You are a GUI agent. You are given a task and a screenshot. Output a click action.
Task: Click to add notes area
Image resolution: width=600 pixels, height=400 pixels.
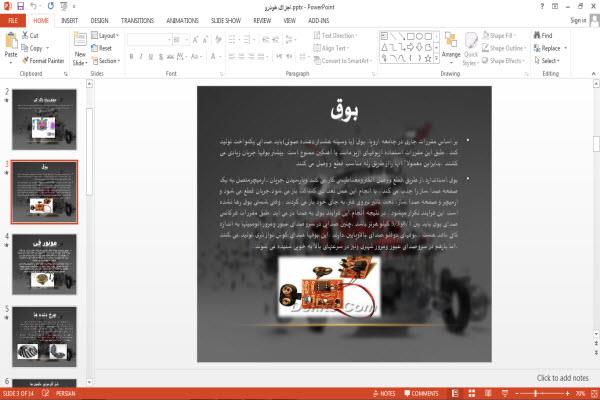coord(562,378)
